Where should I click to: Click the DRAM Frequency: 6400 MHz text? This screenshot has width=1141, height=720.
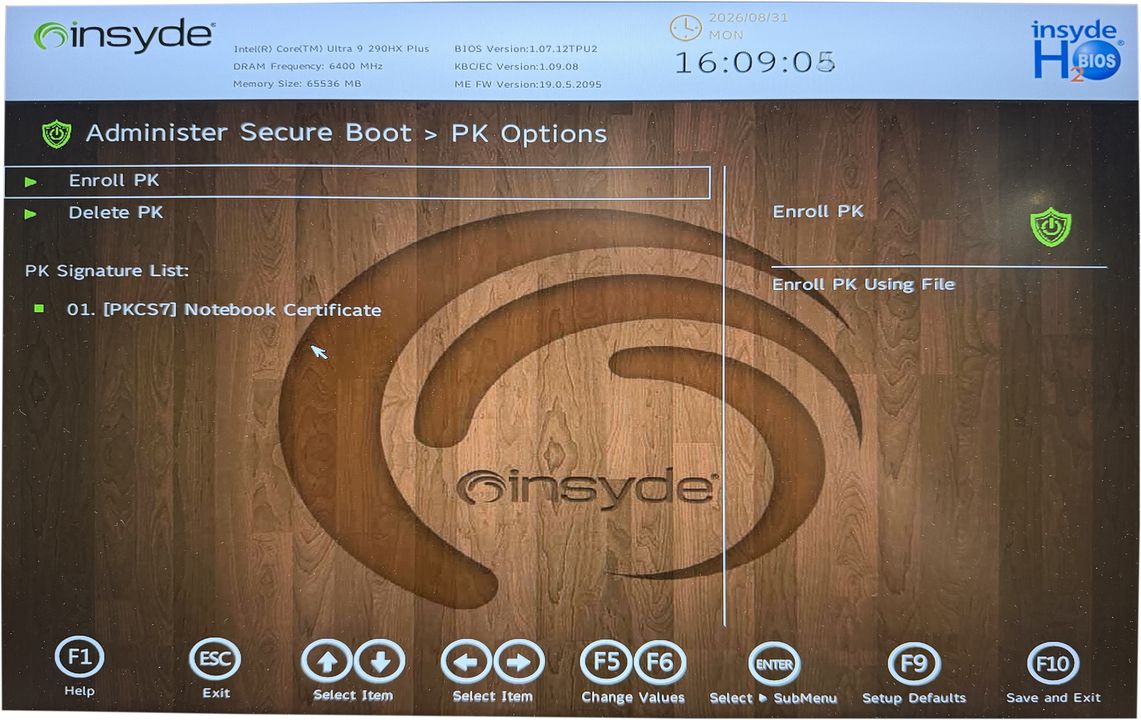click(x=308, y=66)
